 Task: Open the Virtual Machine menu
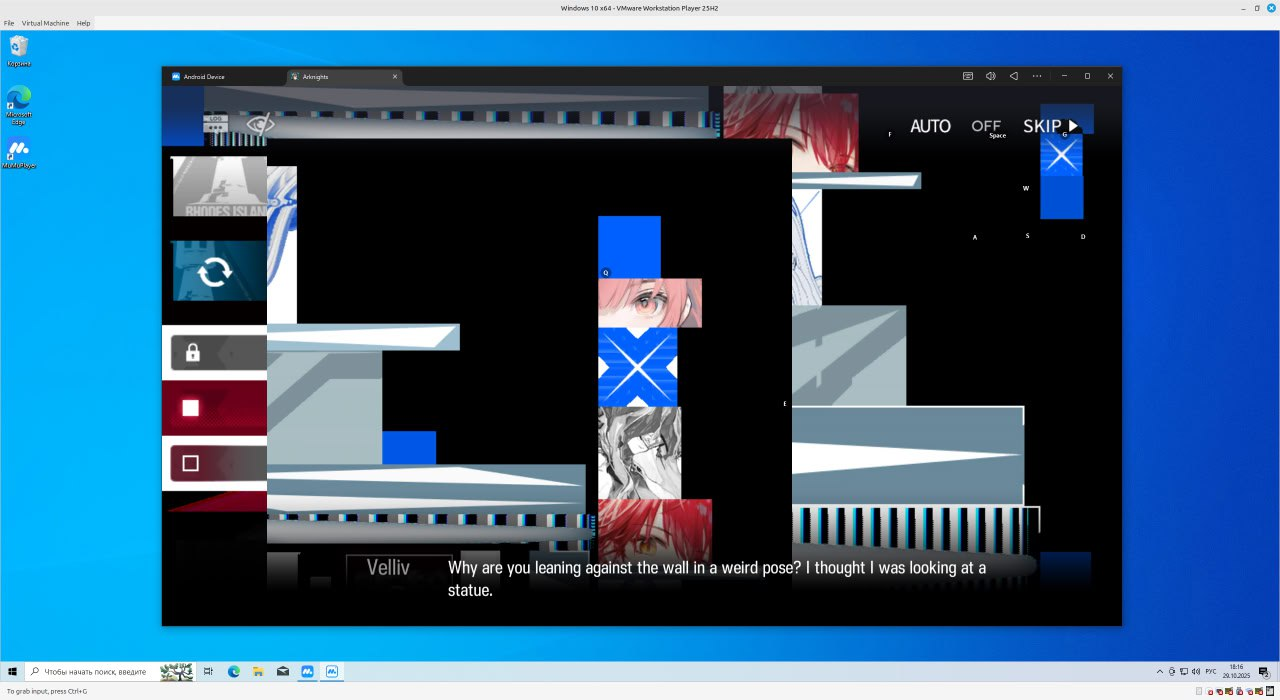tap(45, 23)
